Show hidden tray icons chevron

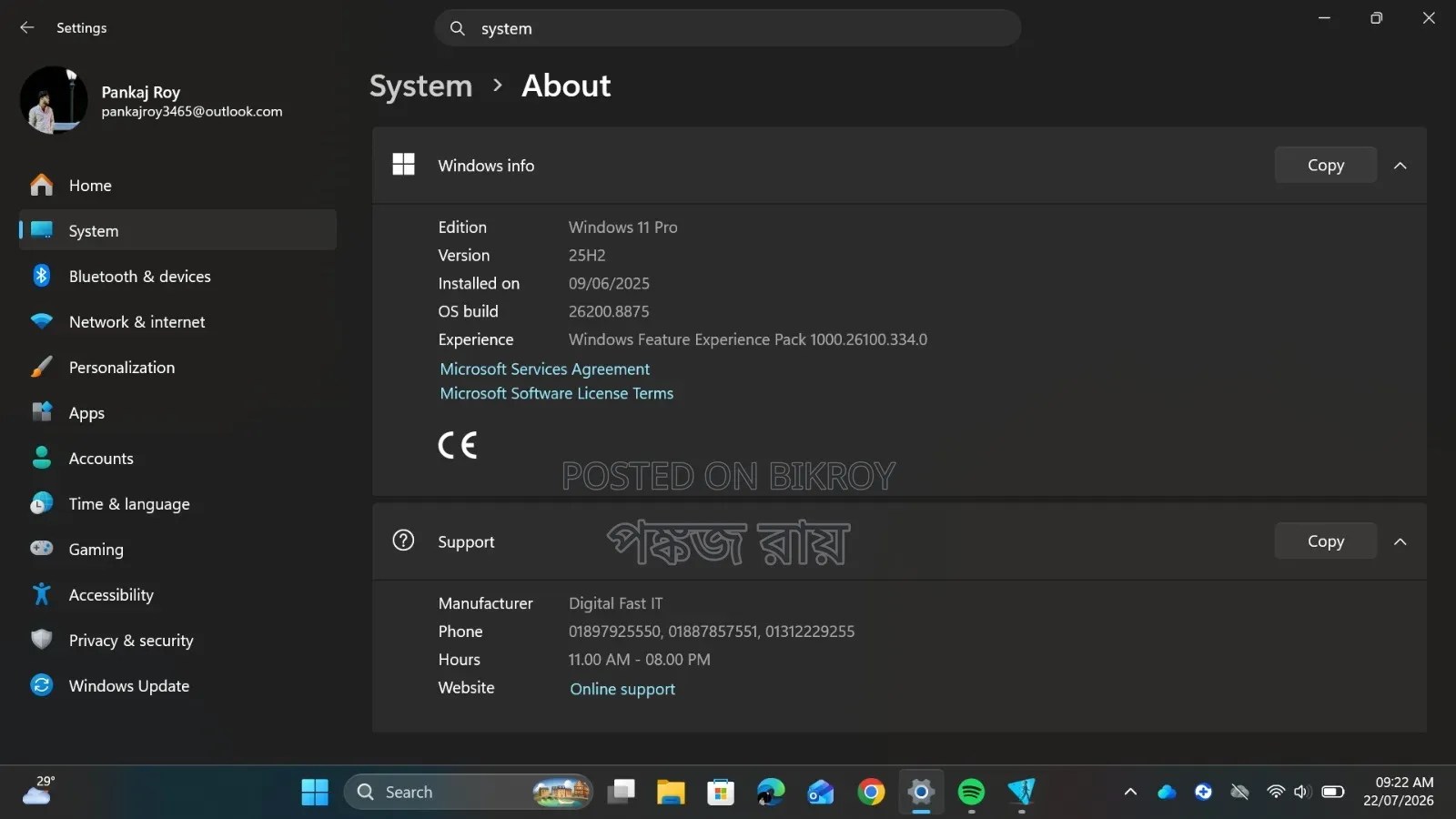pos(1130,792)
